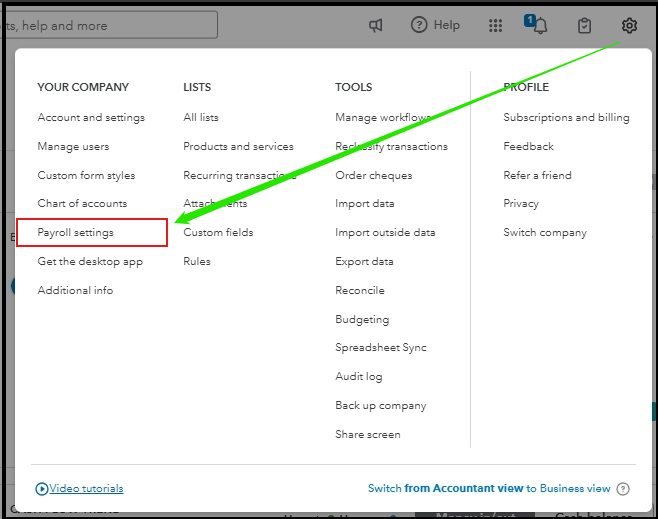
Task: Click the settings gear icon
Action: point(629,26)
